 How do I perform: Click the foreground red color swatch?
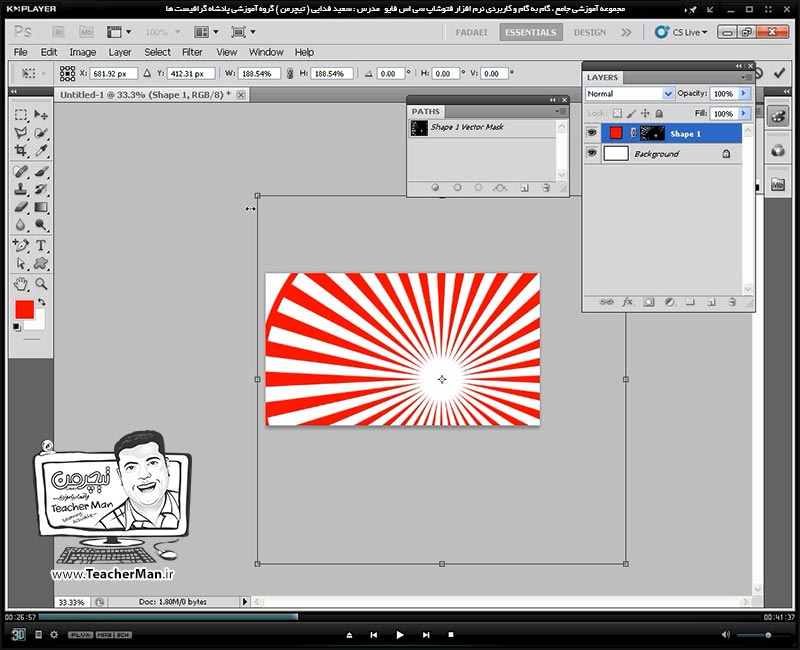[x=24, y=309]
